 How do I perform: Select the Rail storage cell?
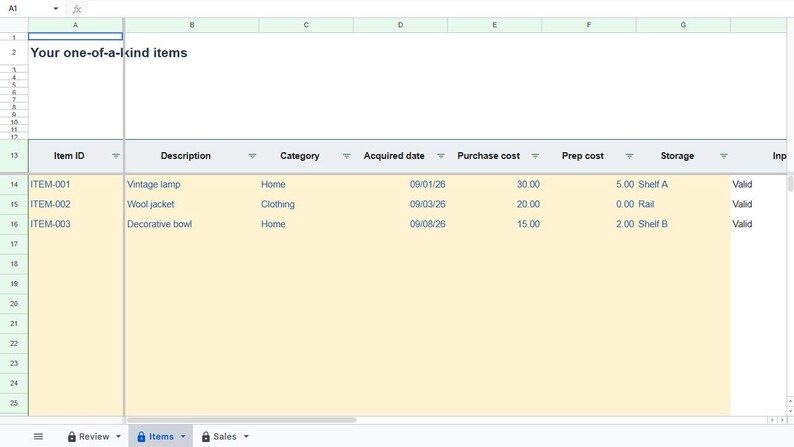683,204
